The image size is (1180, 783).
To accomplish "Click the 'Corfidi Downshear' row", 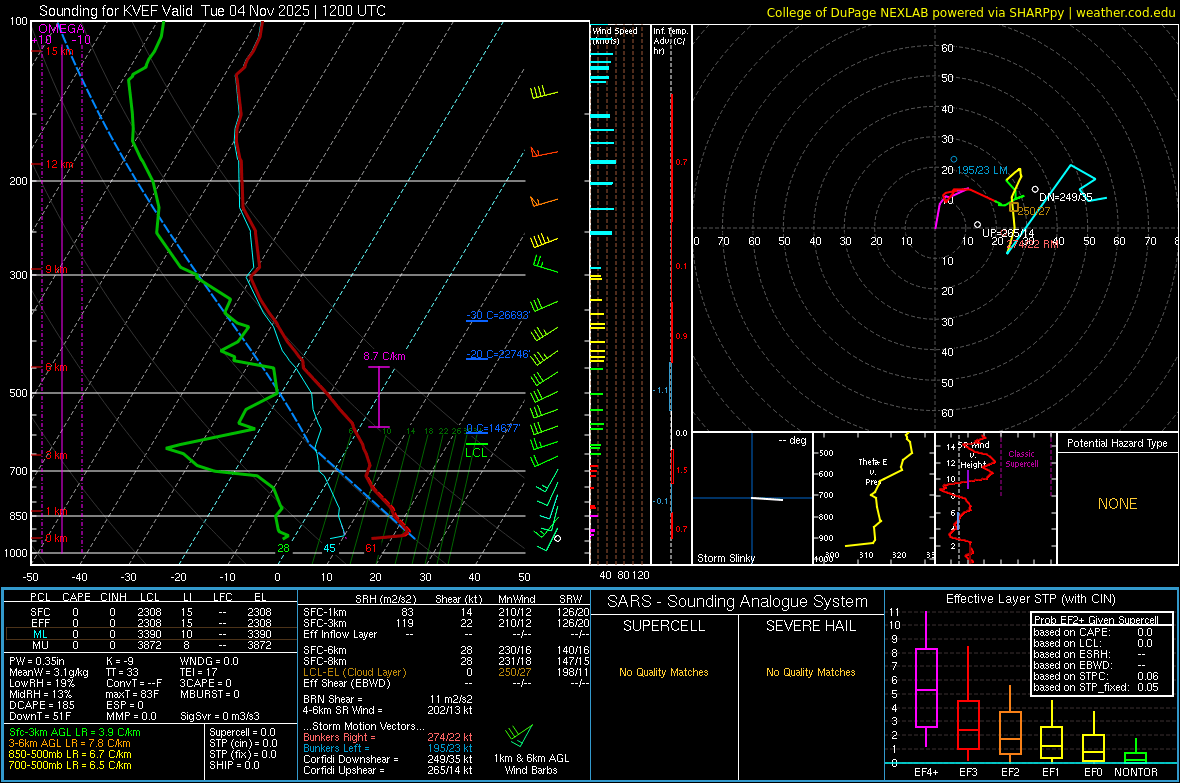I will 388,759.
